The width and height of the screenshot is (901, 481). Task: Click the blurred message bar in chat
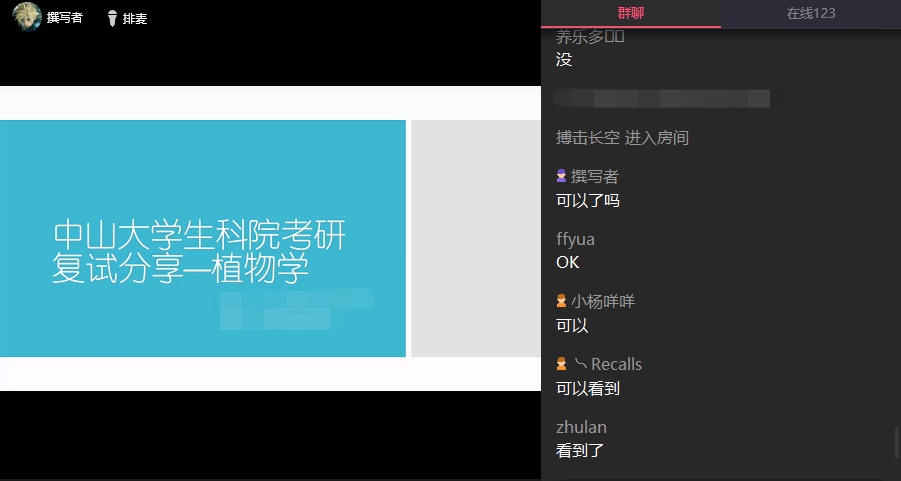662,98
